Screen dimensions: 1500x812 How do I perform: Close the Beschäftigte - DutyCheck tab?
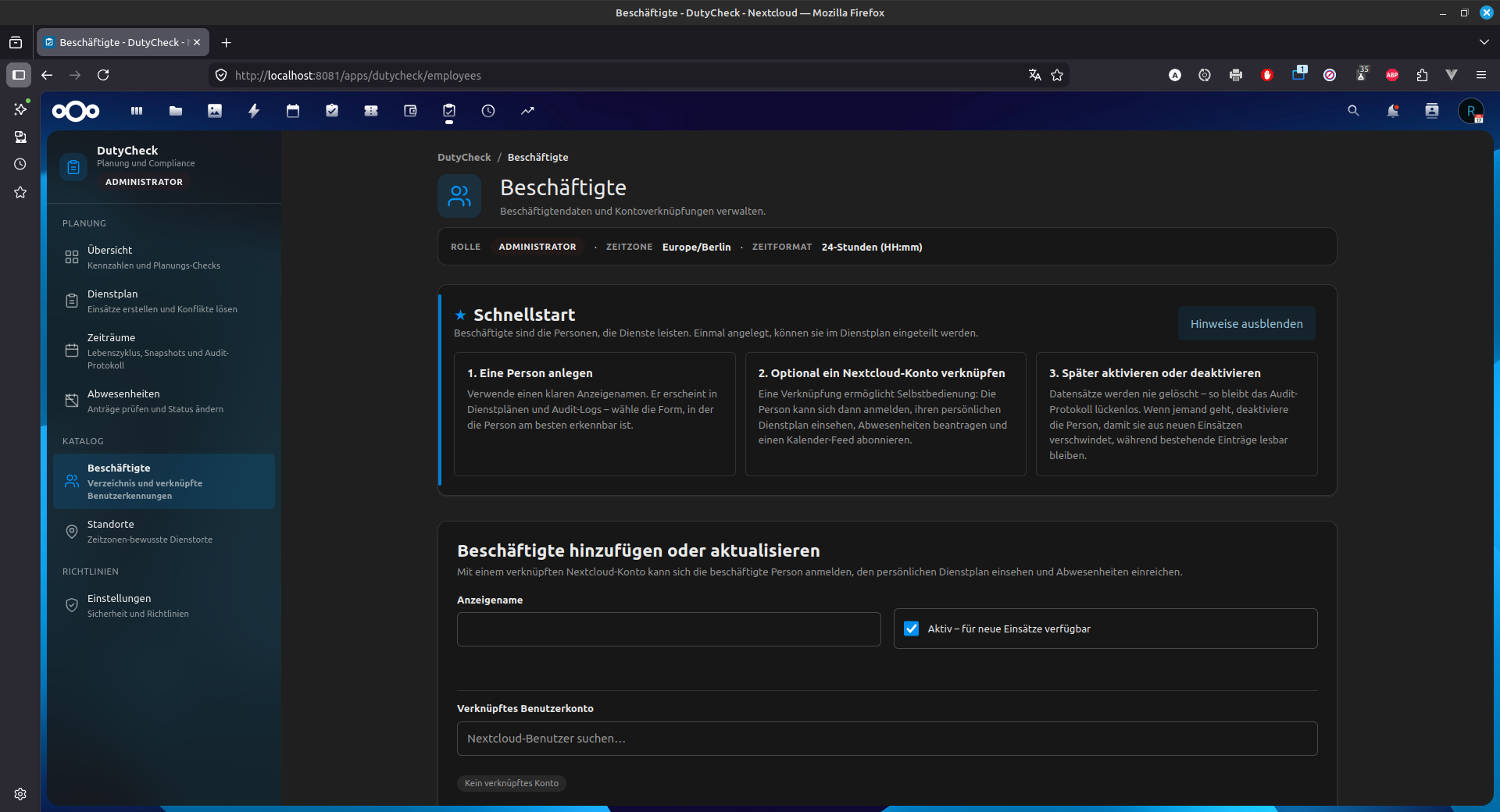[197, 42]
